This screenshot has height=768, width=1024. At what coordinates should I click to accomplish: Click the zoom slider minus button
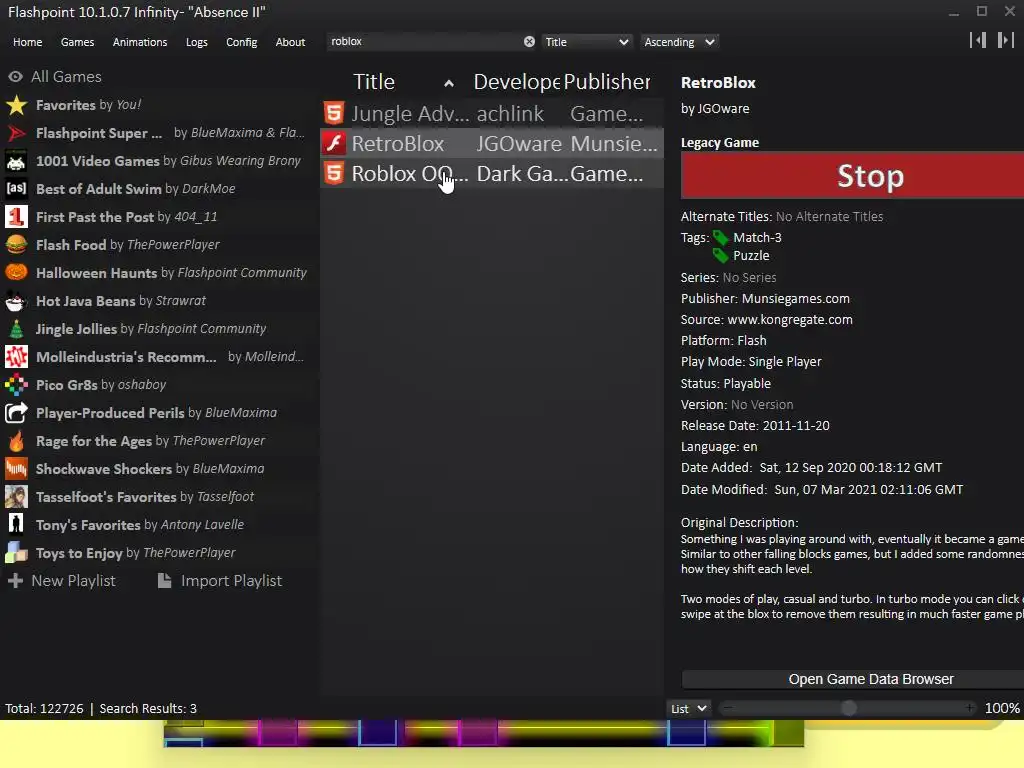728,708
